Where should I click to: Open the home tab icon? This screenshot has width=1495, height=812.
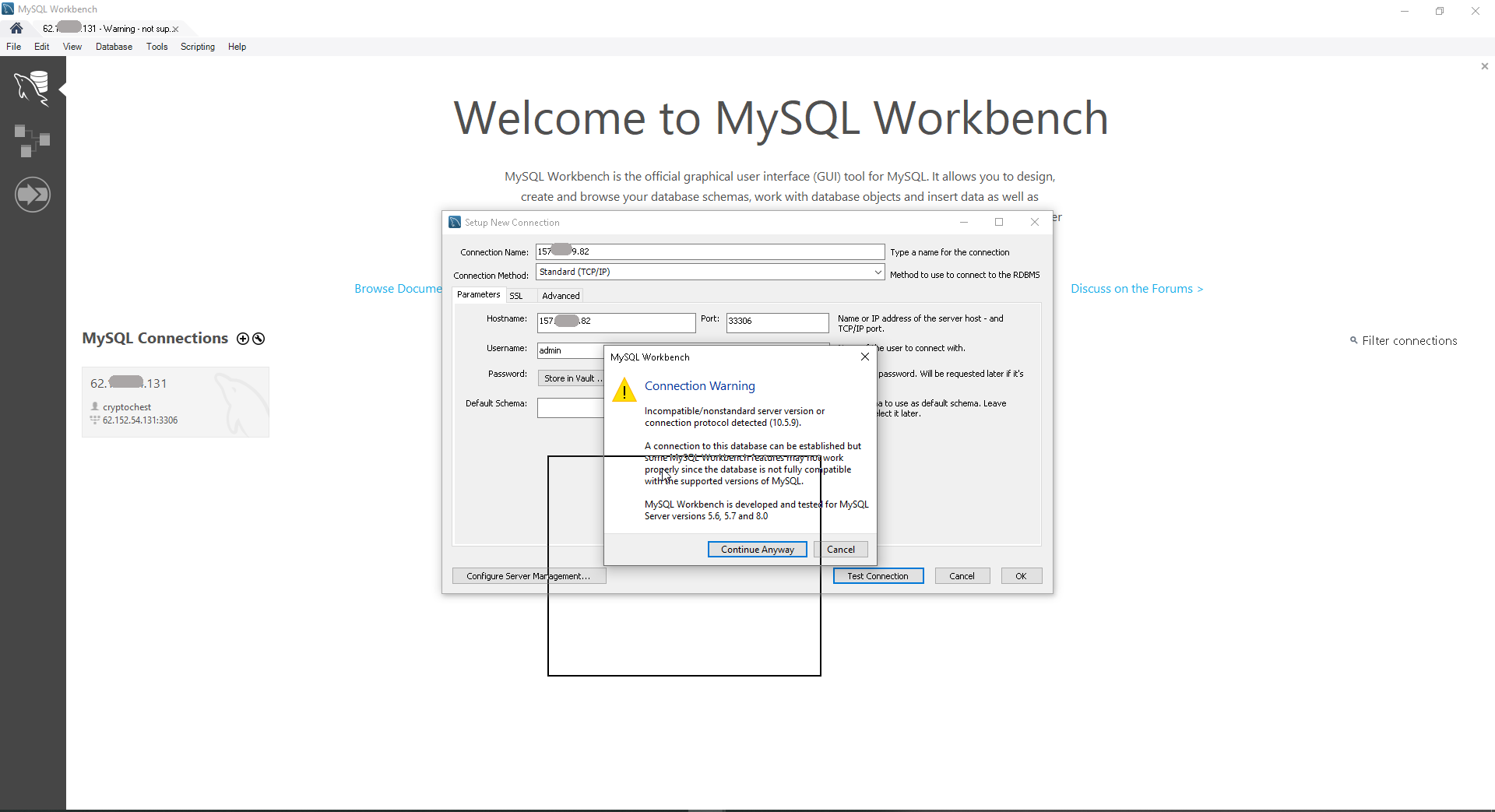16,28
